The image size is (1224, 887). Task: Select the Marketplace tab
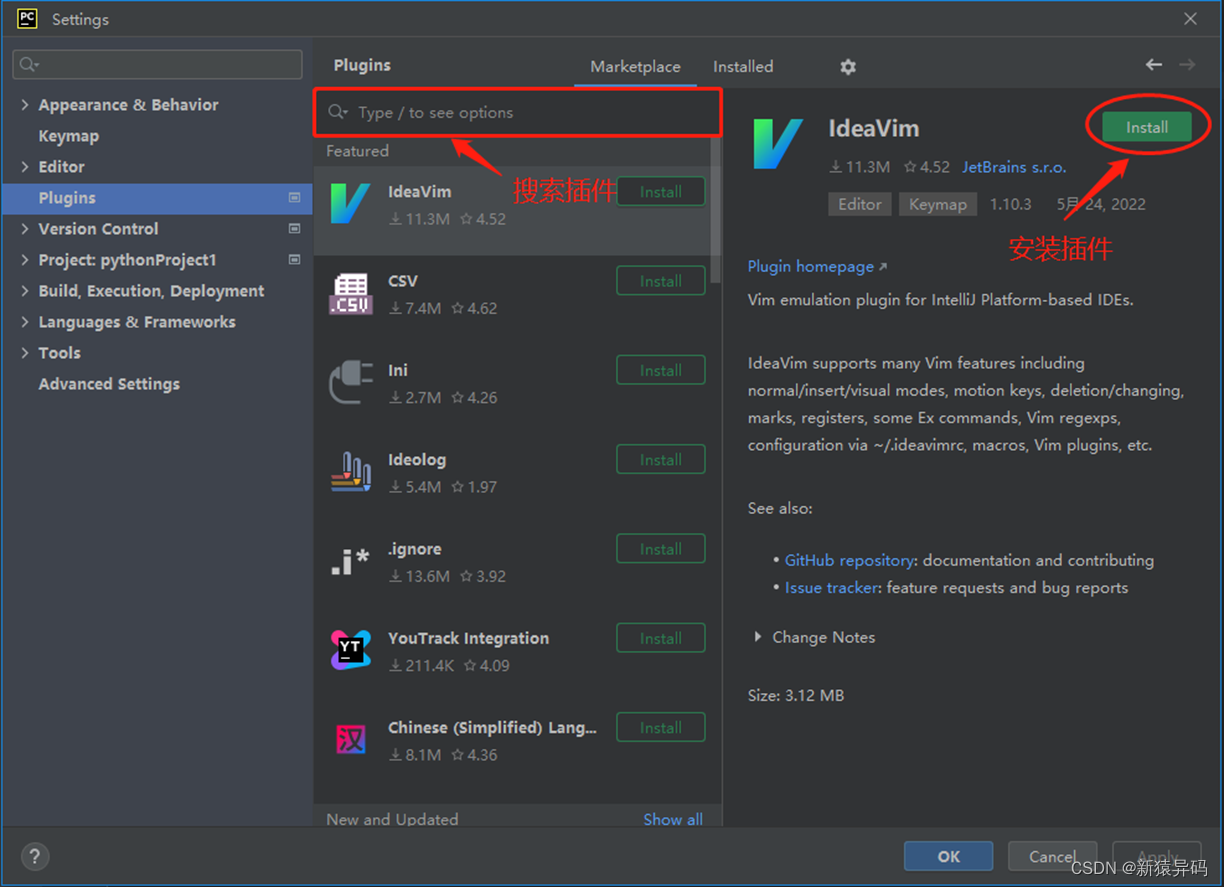click(x=635, y=66)
